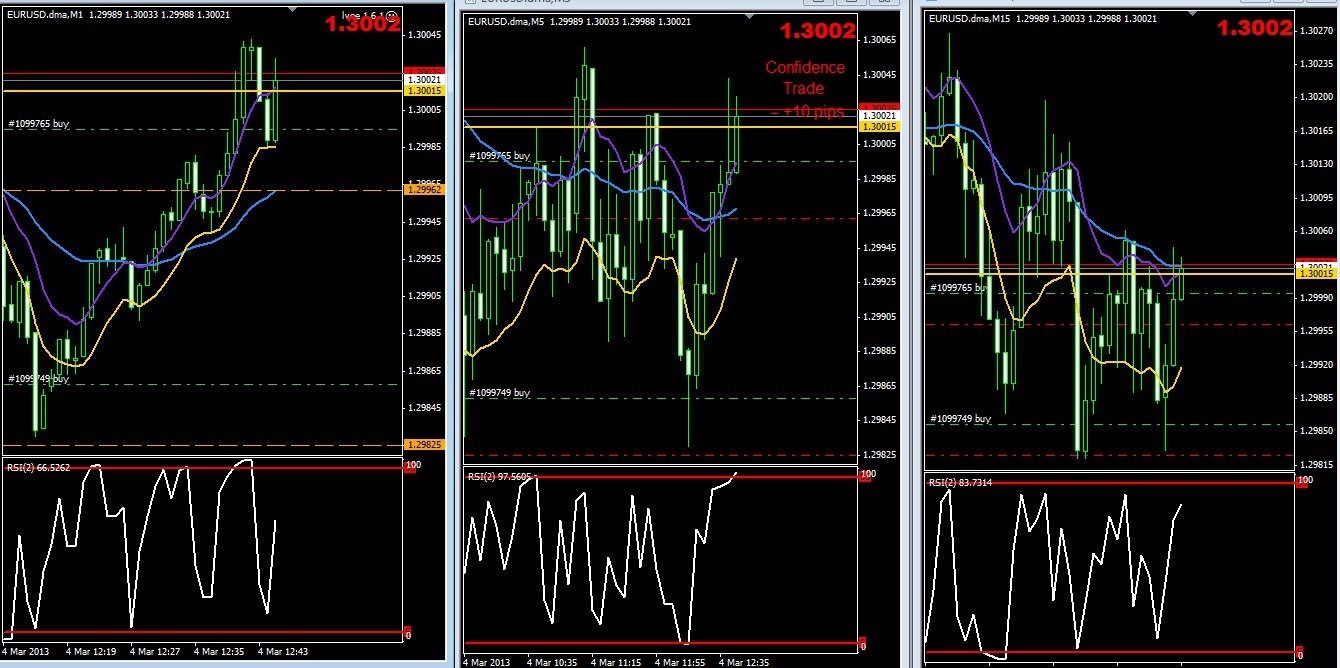Click the orange 1.29962 price tag on the M1 scale
The image size is (1340, 668).
pos(423,189)
